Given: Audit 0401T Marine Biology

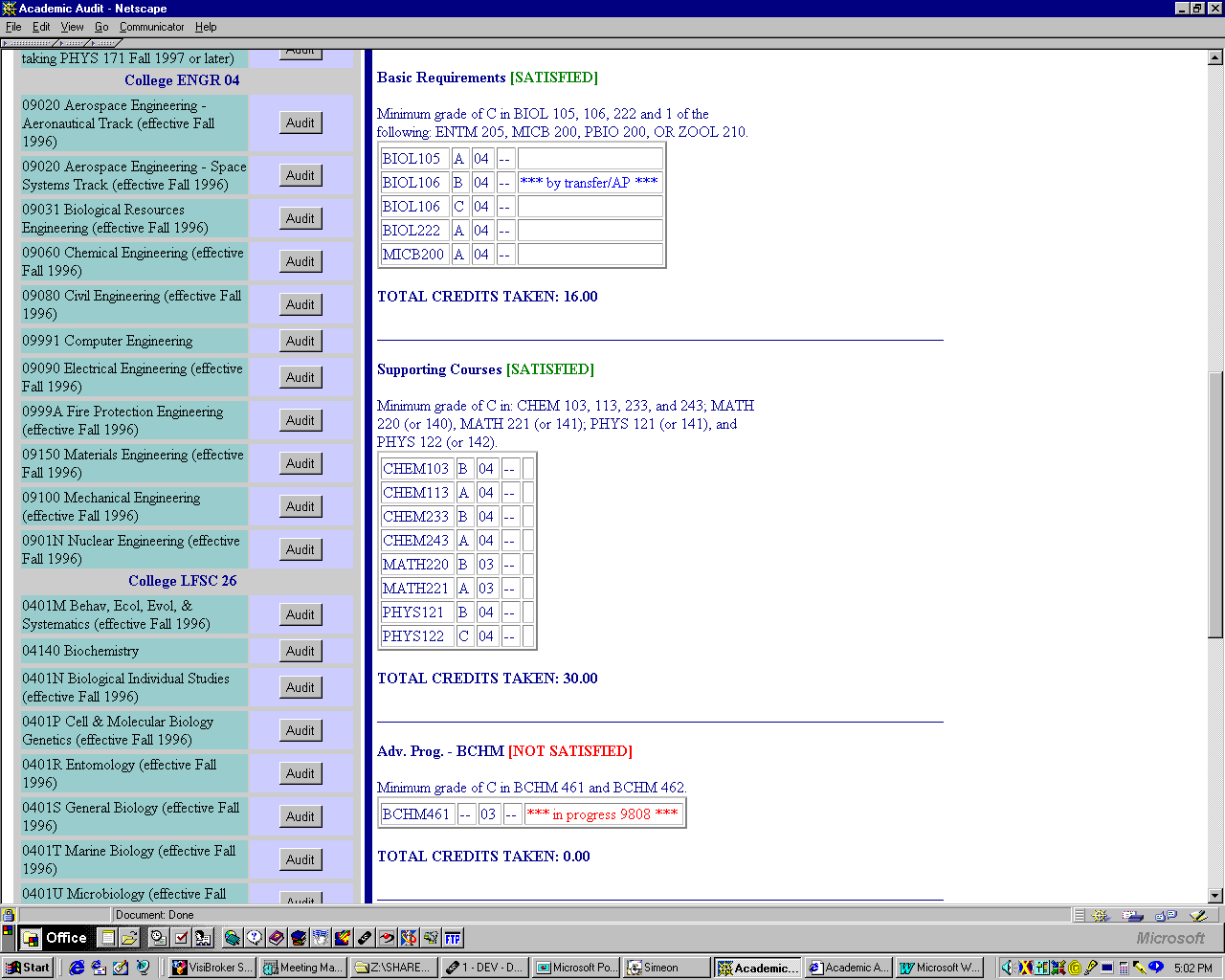Looking at the screenshot, I should coord(301,859).
